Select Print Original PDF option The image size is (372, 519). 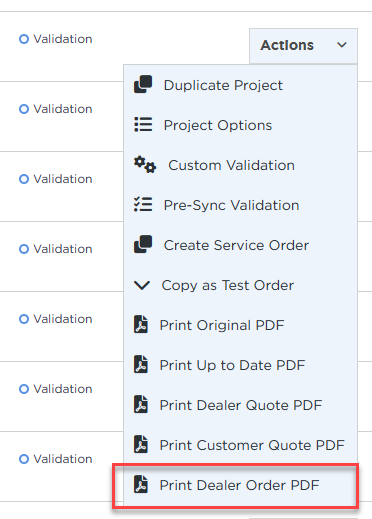(240, 325)
